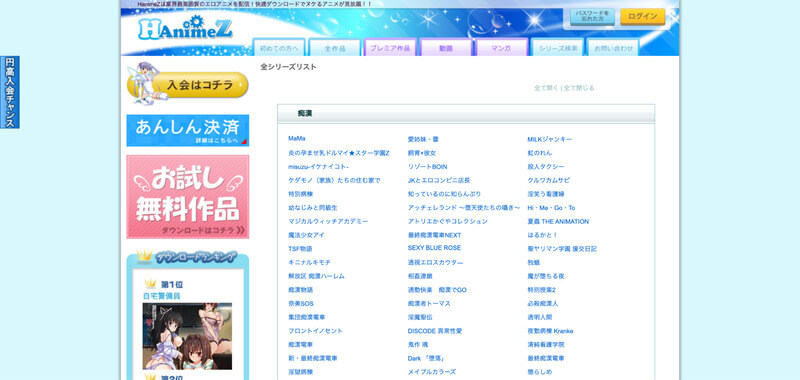Open the お試し無料作品 free trial banner
Viewport: 800px width, 380px height.
click(x=188, y=197)
